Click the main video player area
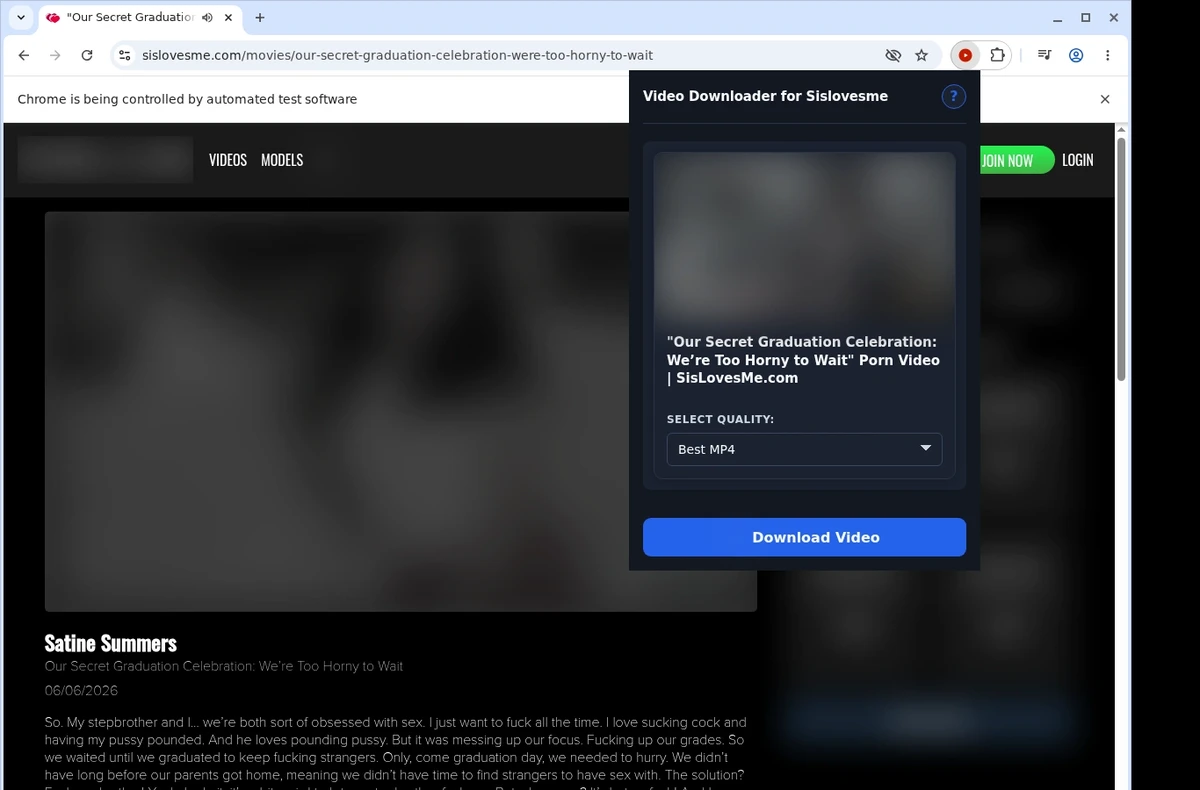This screenshot has height=790, width=1200. tap(400, 411)
